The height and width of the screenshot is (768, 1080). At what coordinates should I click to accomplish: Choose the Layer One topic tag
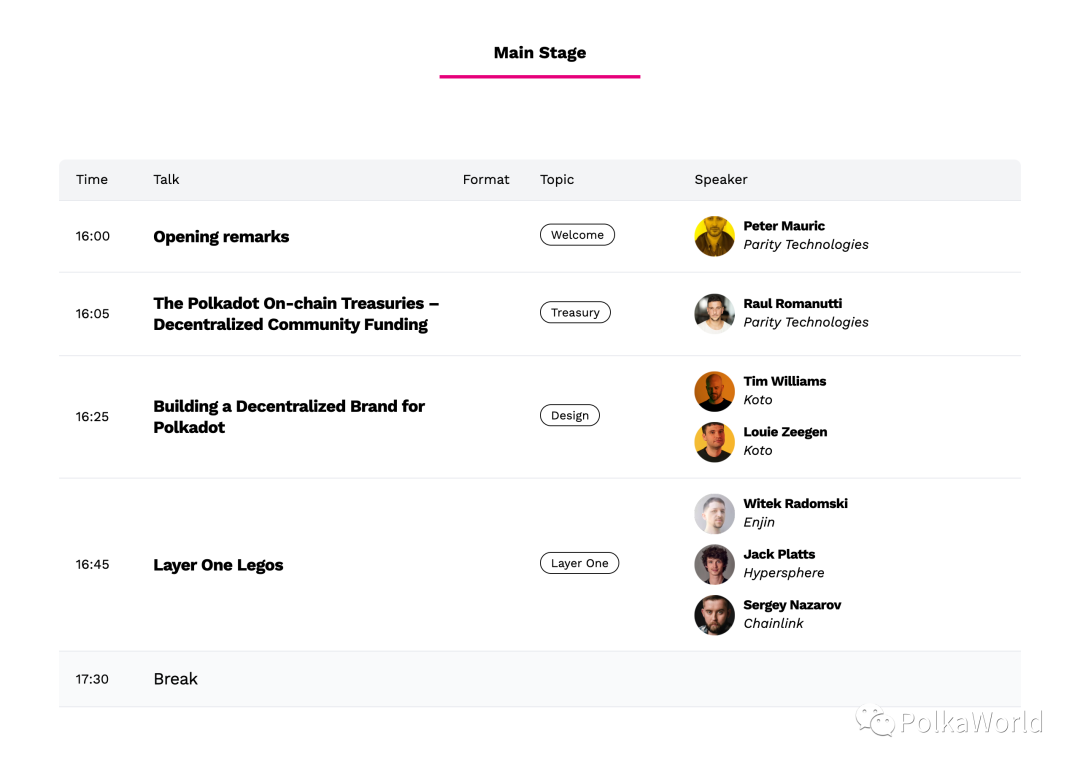tap(579, 563)
